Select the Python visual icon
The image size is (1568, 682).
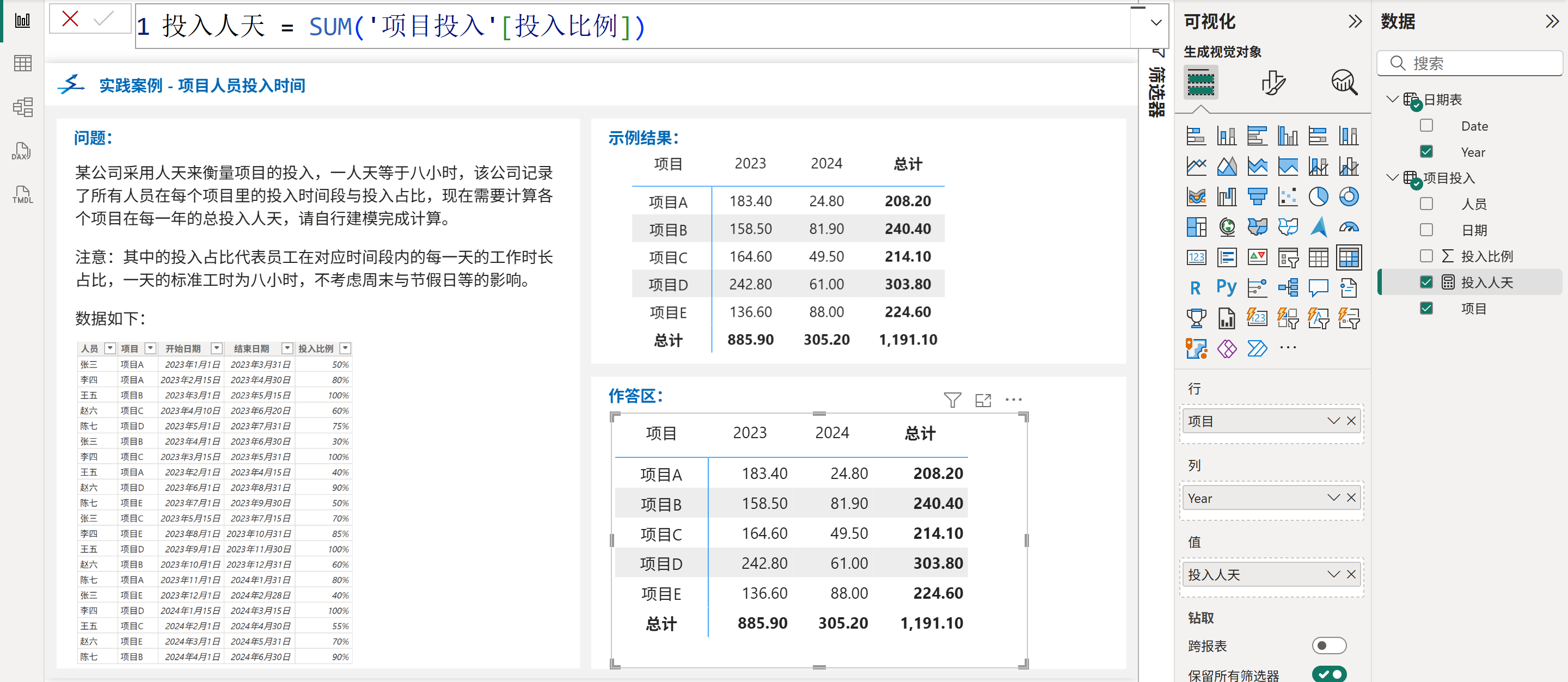(1226, 287)
